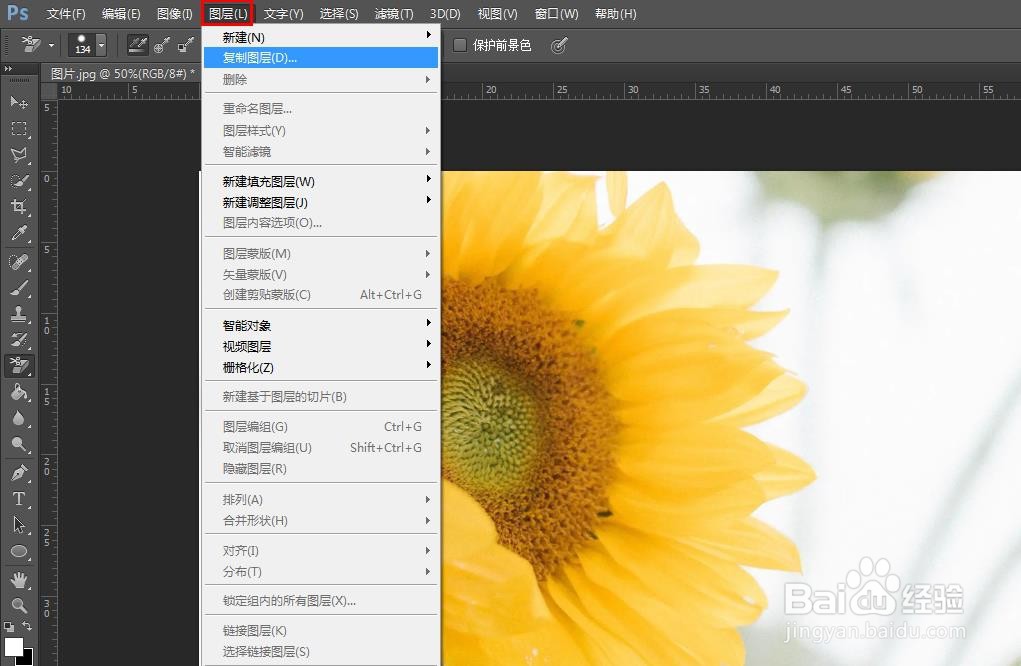Viewport: 1021px width, 666px height.
Task: Choose 视频图层 menu entry
Action: tap(321, 346)
